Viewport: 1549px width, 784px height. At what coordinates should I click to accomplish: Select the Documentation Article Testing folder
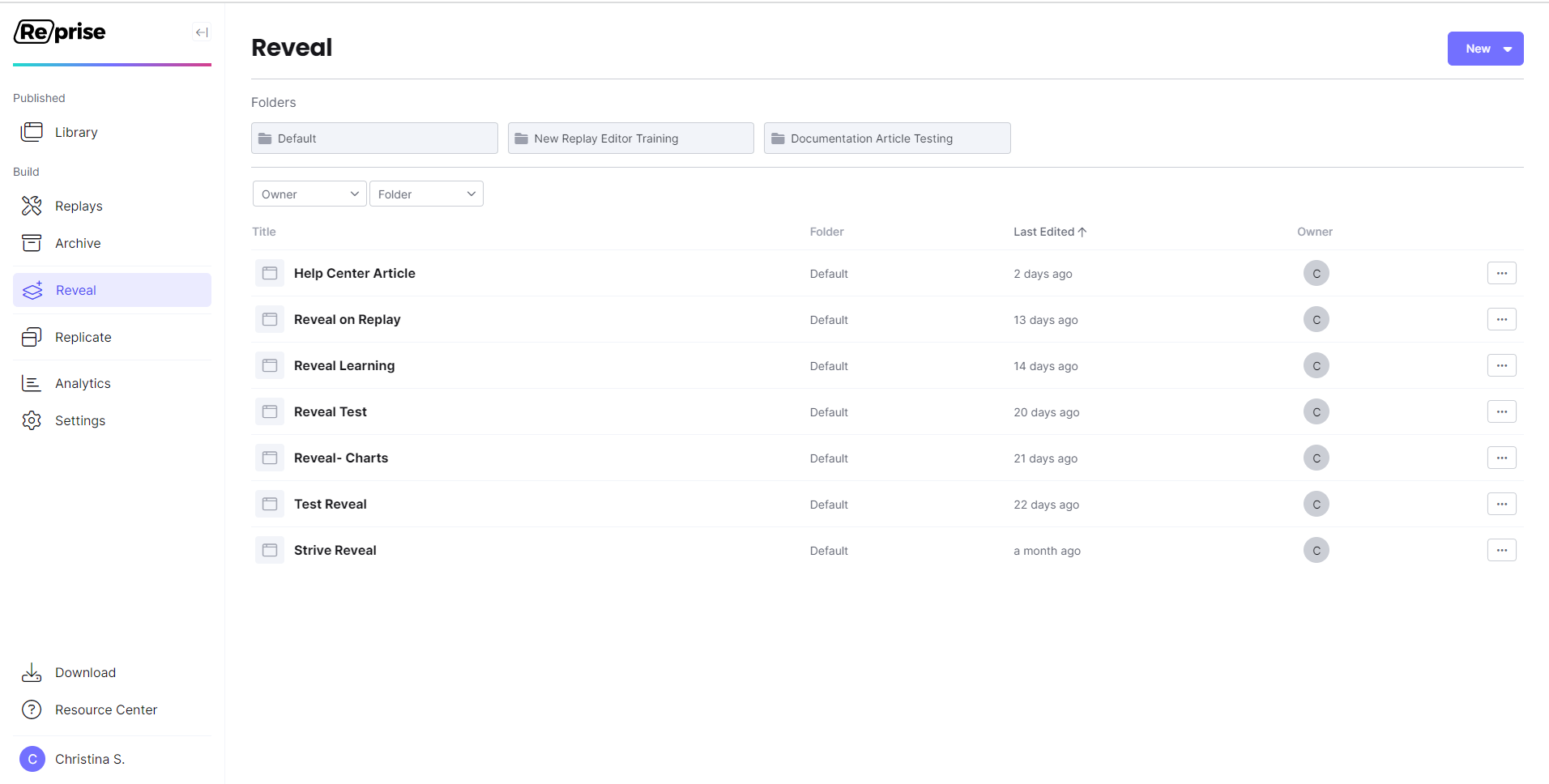click(886, 138)
